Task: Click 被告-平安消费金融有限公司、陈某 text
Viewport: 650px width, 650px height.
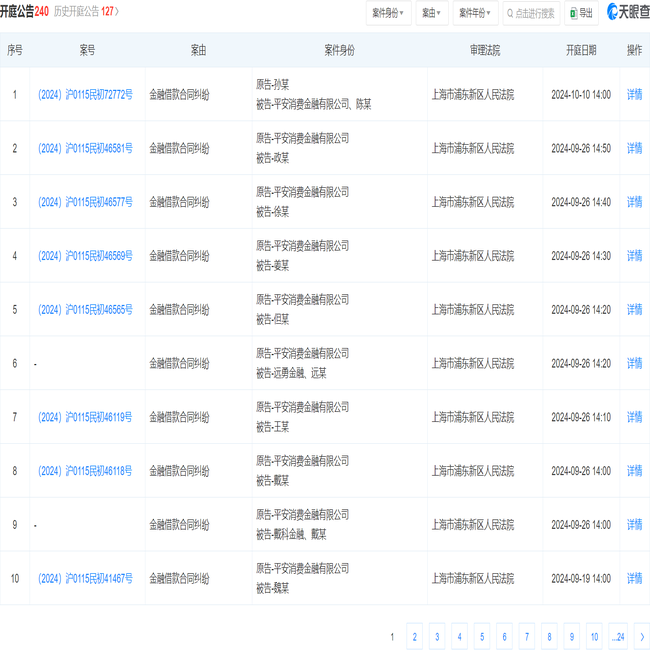Action: (313, 104)
